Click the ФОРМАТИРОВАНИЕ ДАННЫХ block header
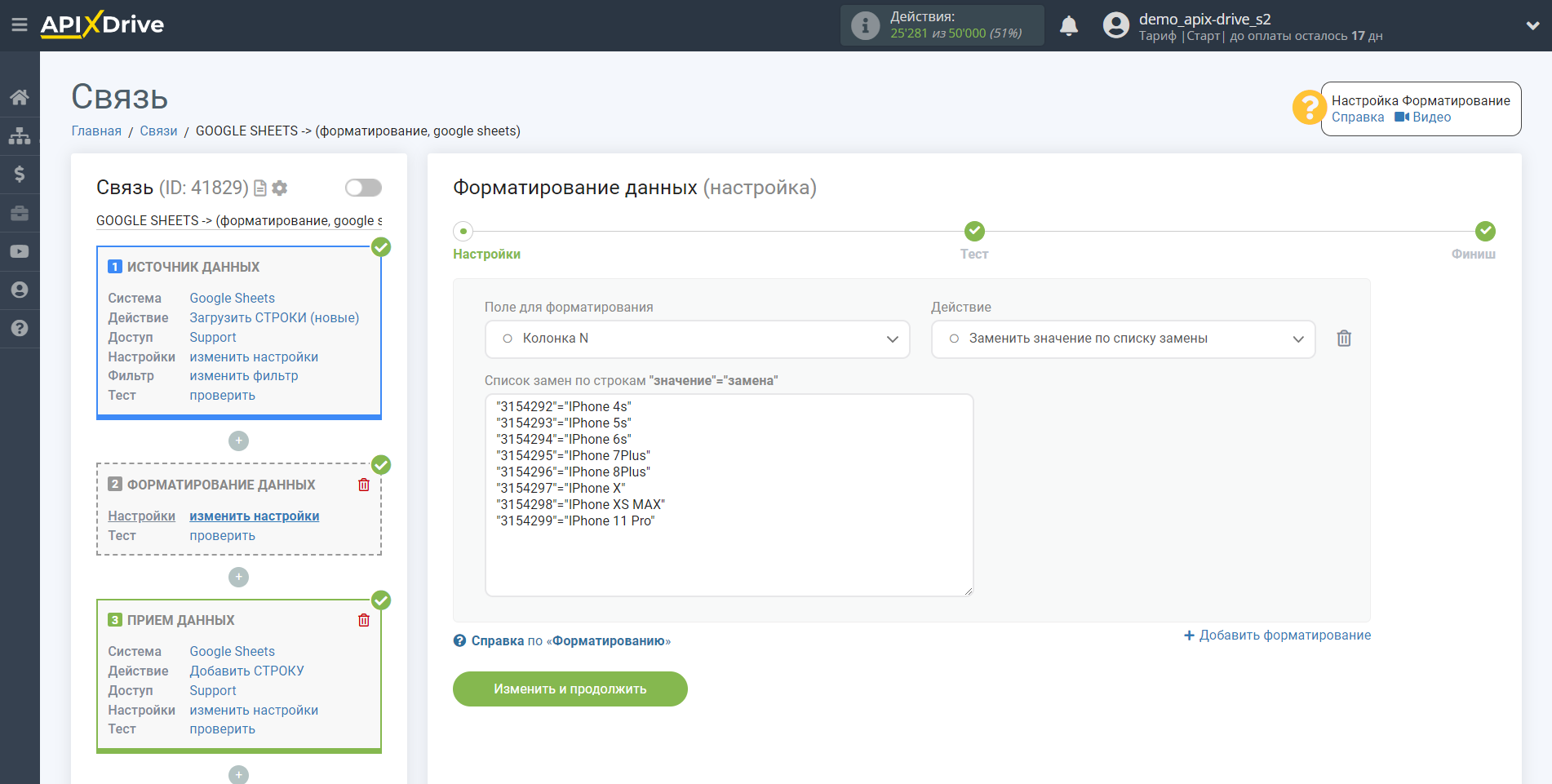1552x784 pixels. pyautogui.click(x=221, y=485)
